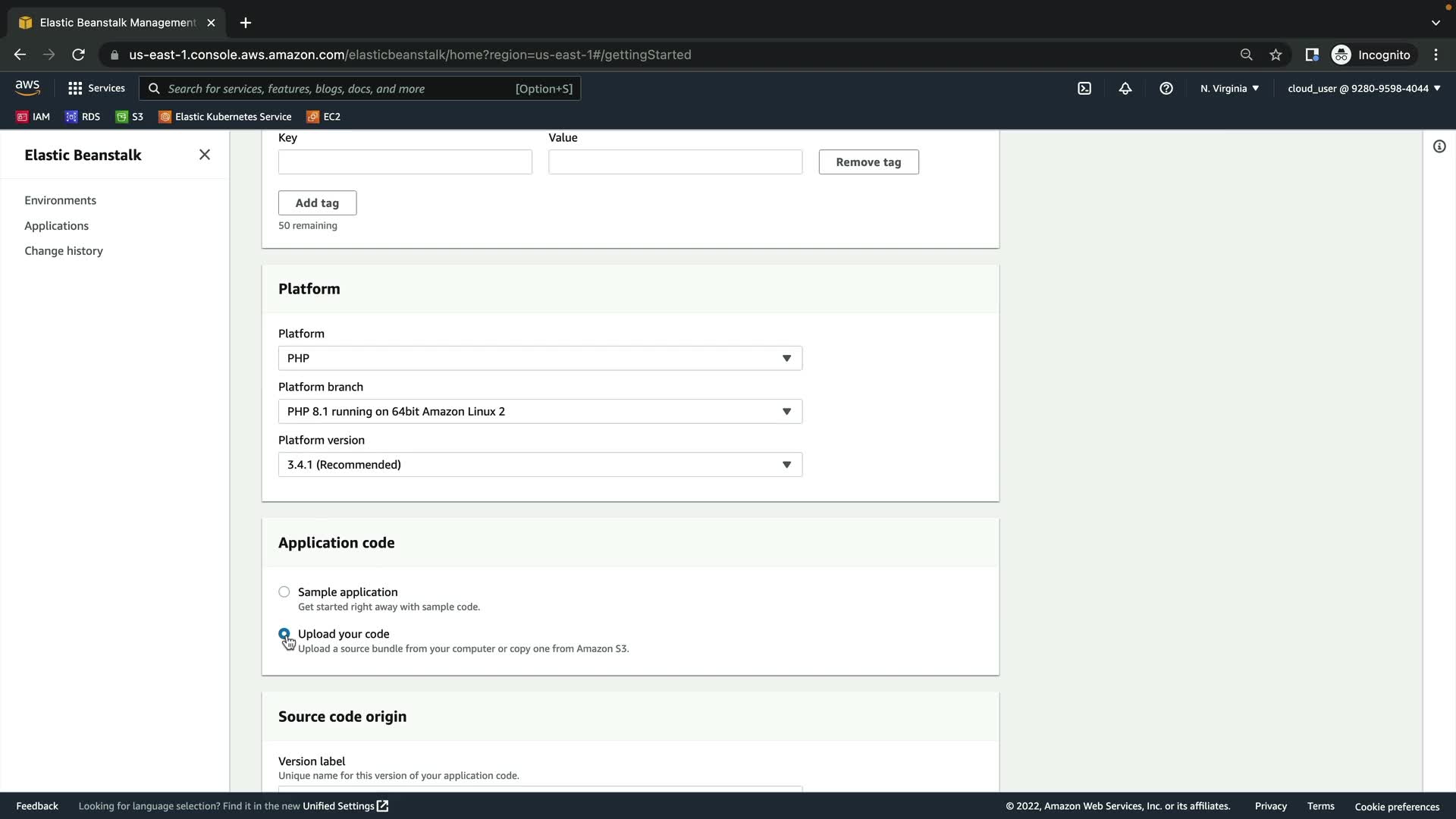Click the tag Key input field

click(x=405, y=162)
